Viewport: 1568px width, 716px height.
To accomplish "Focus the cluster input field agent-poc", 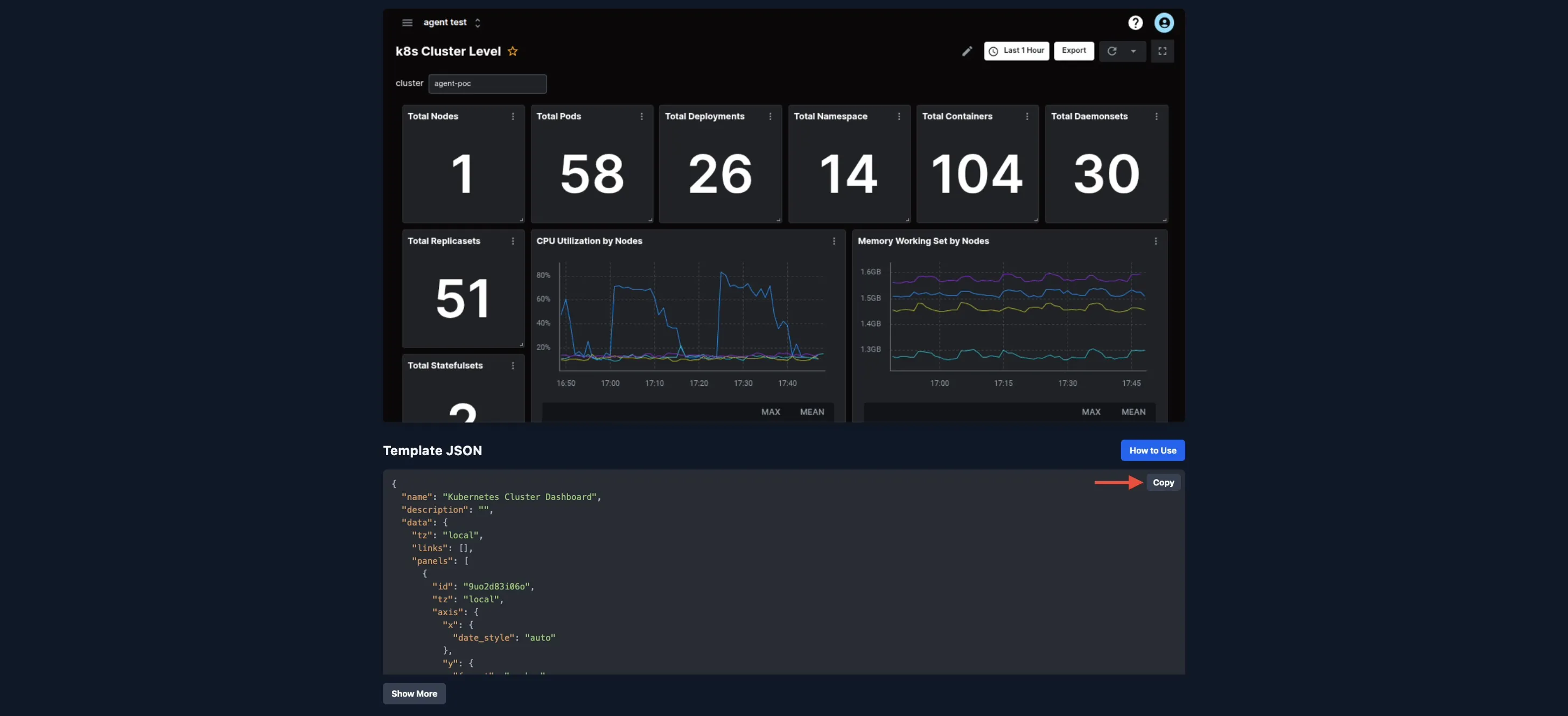I will 487,84.
